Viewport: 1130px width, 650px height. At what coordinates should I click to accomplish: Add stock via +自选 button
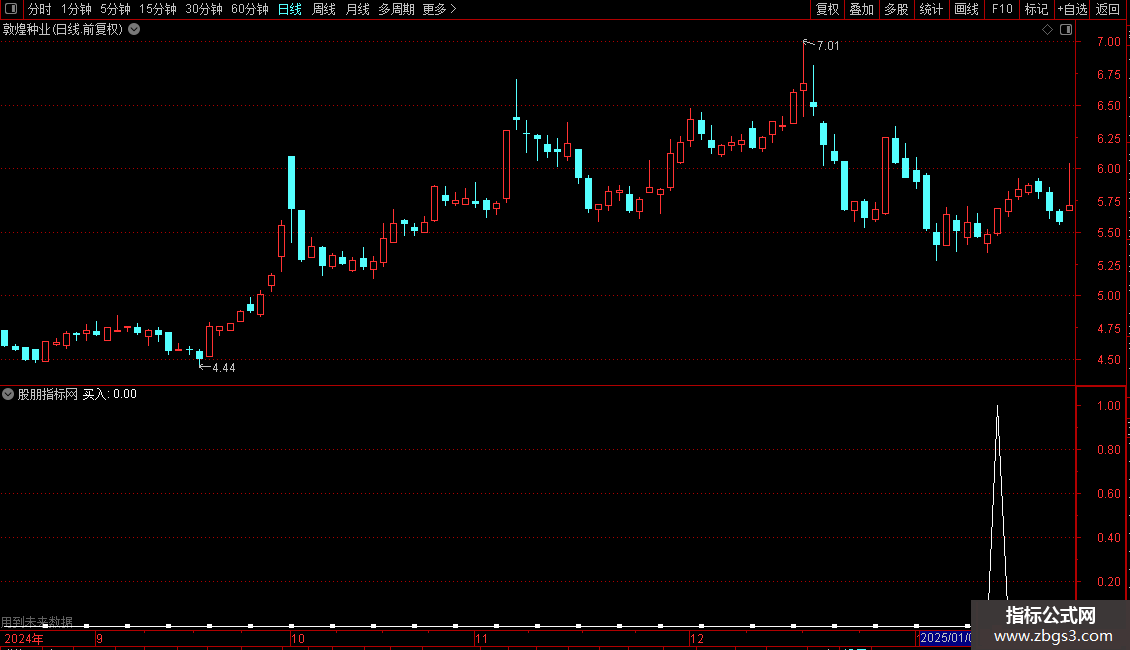(1072, 9)
